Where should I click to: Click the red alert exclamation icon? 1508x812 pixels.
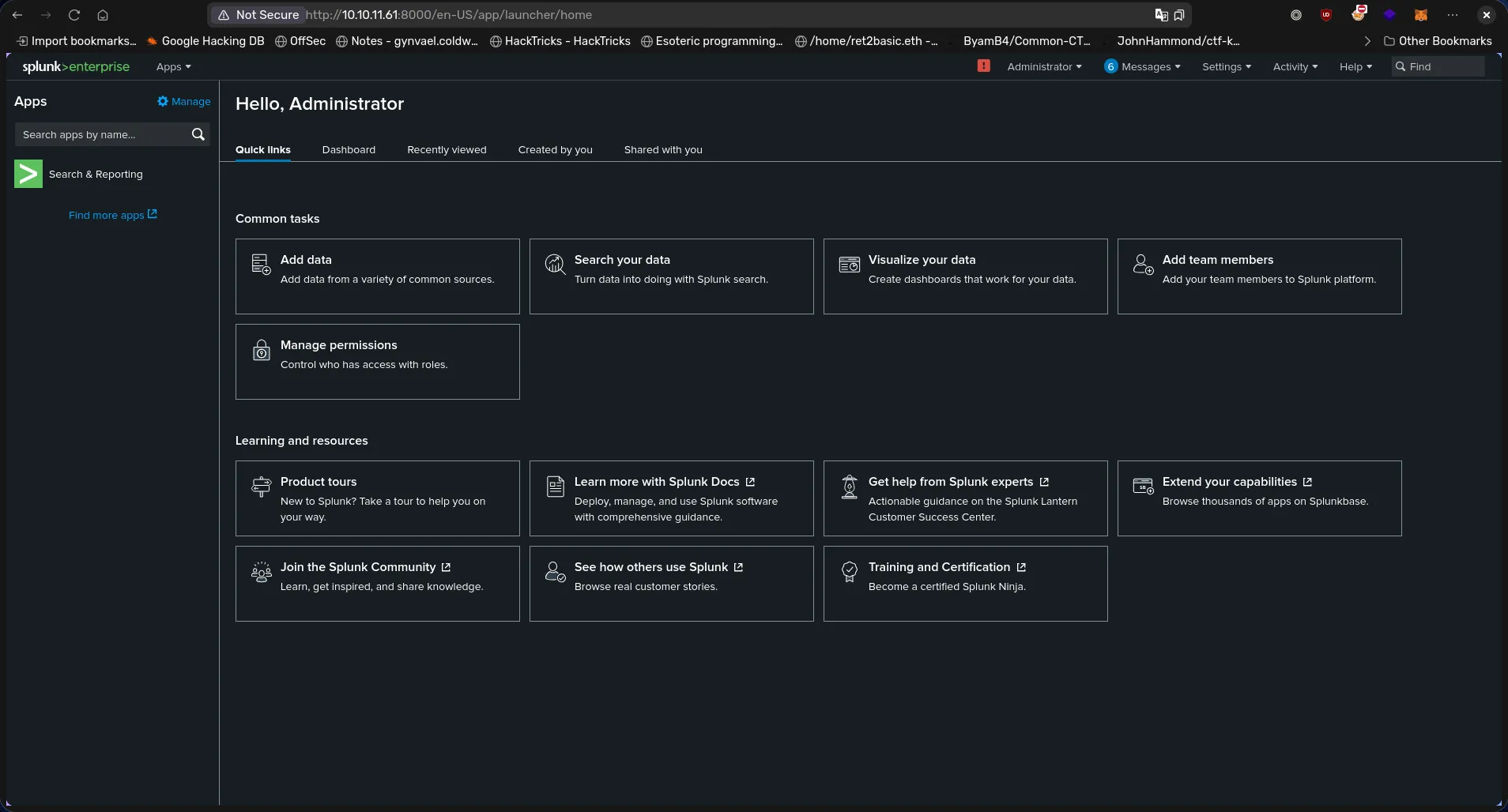[x=983, y=66]
